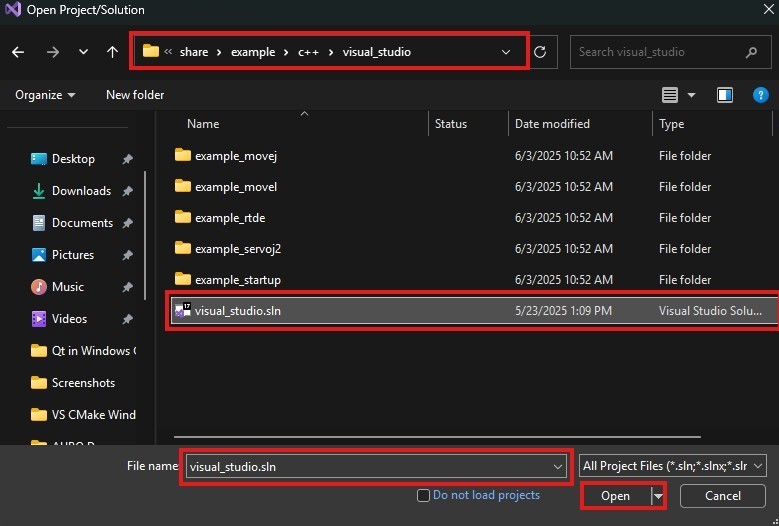Select the visual_studio.sln file
The width and height of the screenshot is (779, 526).
click(474, 311)
